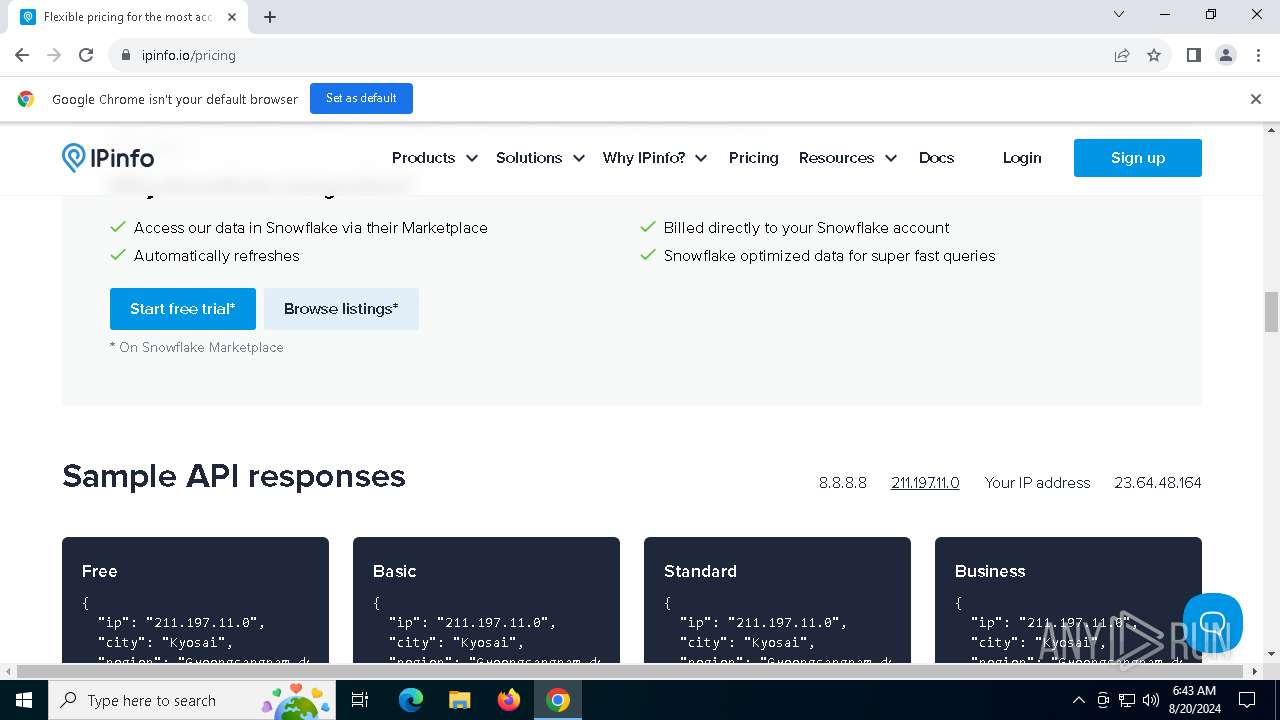
Task: Open Chrome profile avatar
Action: coord(1225,55)
